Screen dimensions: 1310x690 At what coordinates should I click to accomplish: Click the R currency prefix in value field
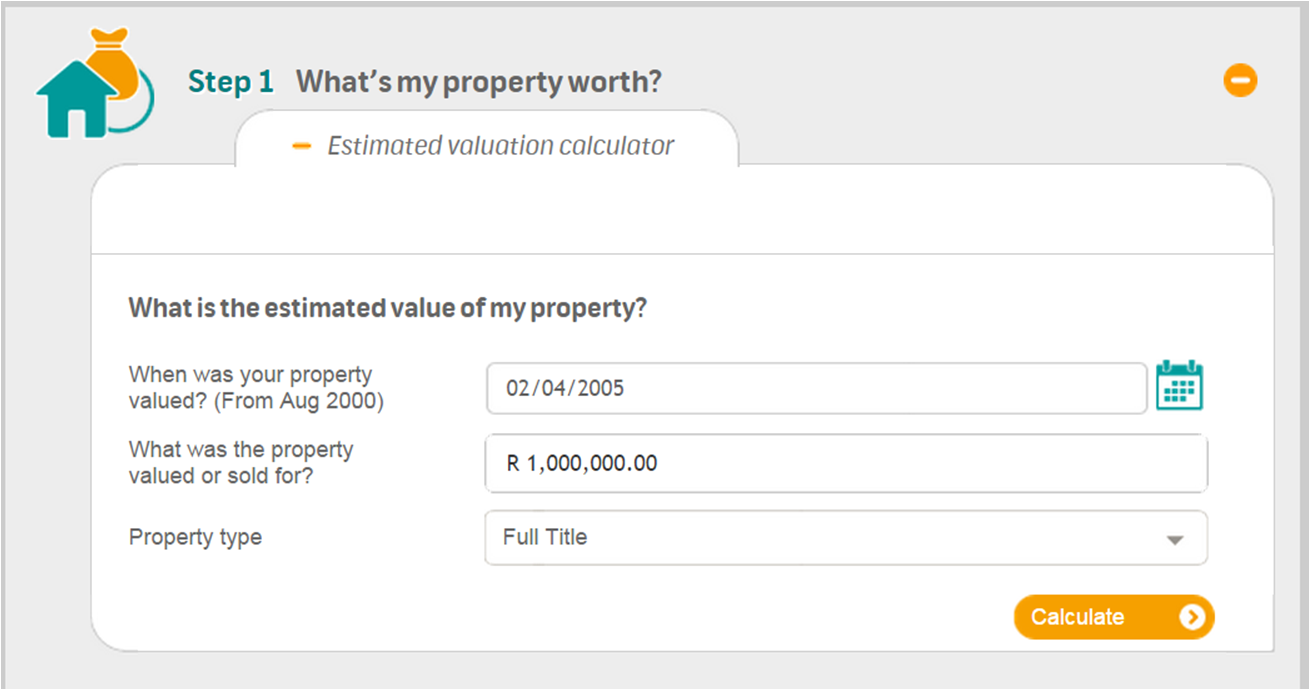pyautogui.click(x=513, y=464)
